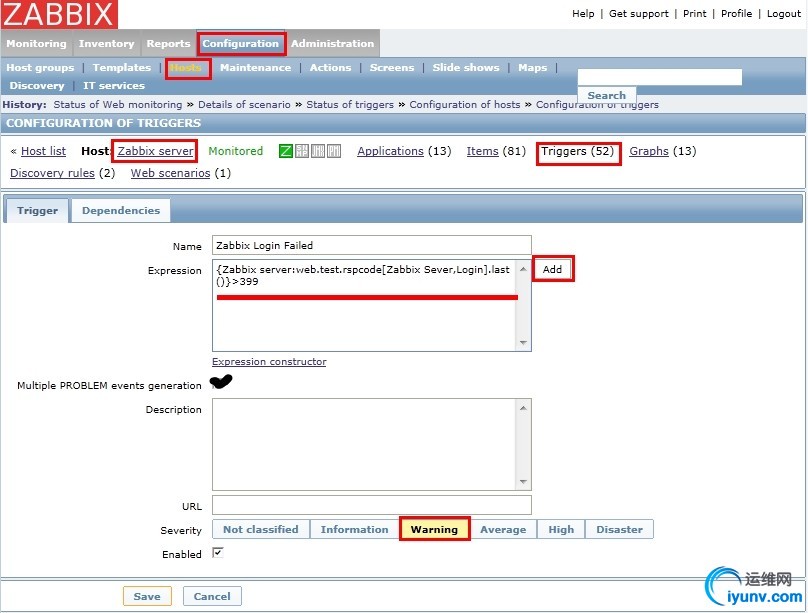Go to Host groups submenu
Image resolution: width=808 pixels, height=613 pixels.
[x=40, y=67]
